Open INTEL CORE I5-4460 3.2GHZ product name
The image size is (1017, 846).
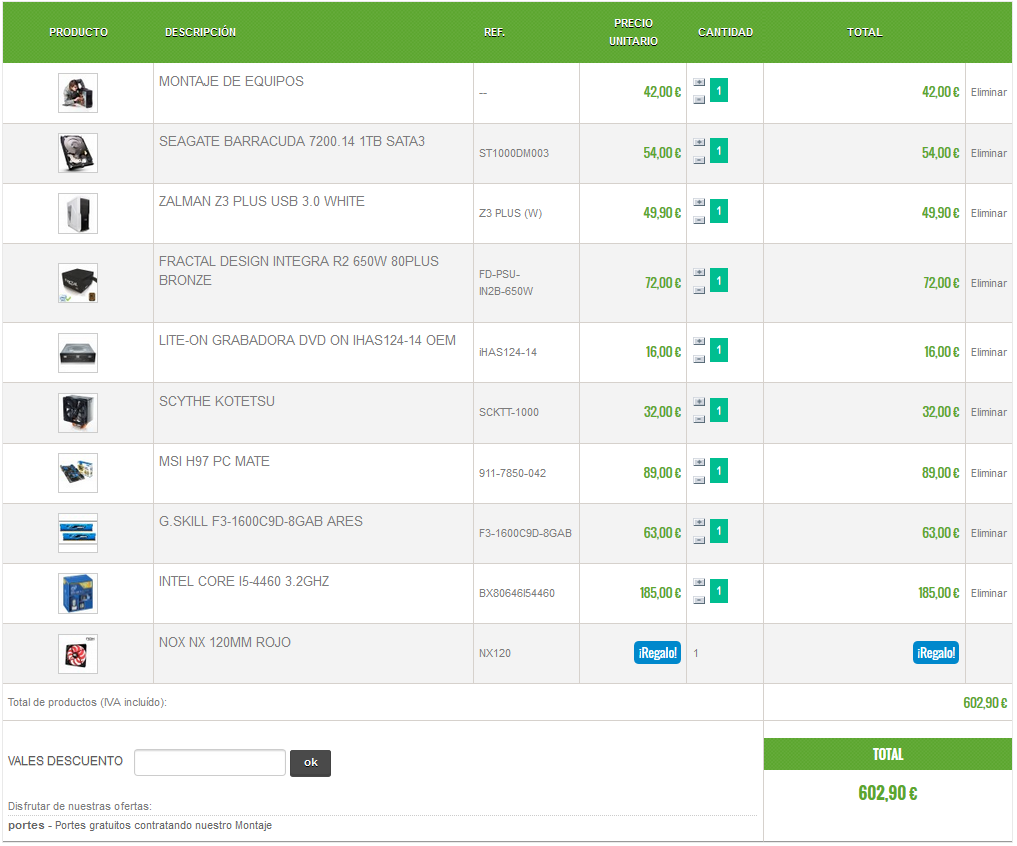244,582
